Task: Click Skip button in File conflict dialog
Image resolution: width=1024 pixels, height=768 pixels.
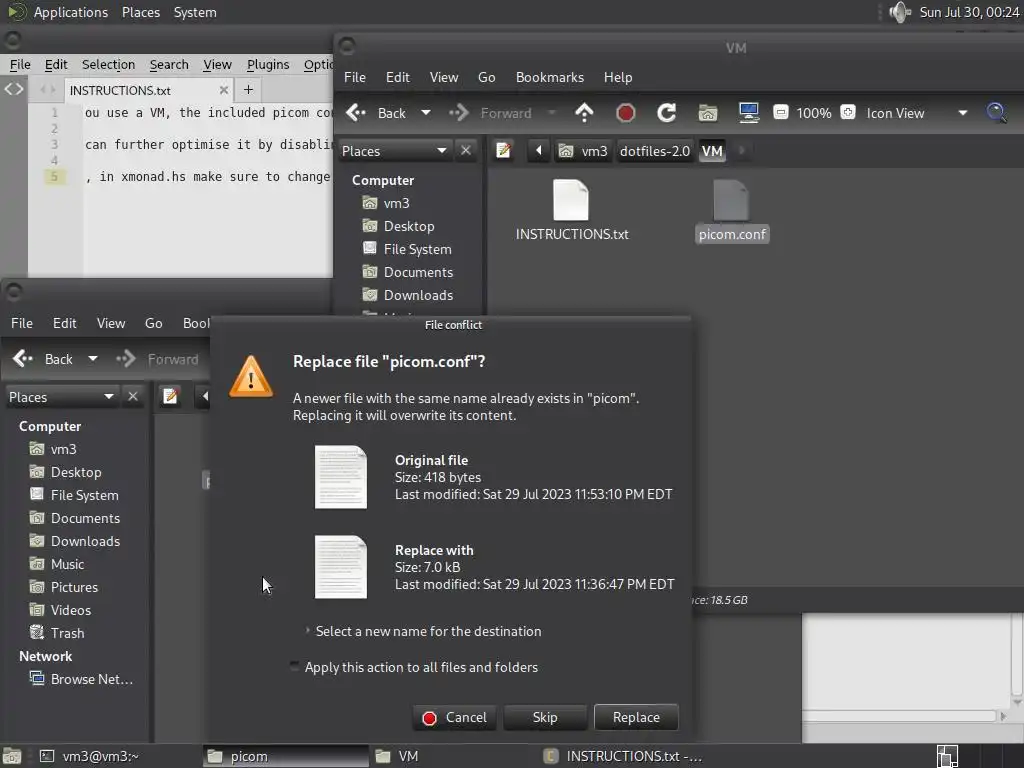Action: click(545, 717)
